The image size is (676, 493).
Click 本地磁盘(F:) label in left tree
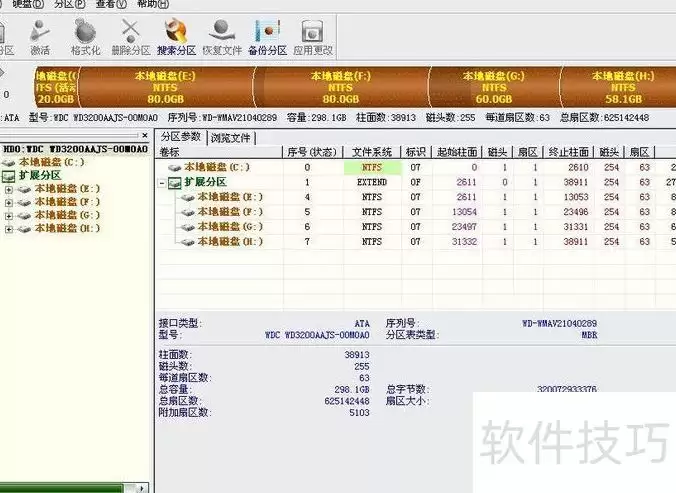click(x=67, y=202)
